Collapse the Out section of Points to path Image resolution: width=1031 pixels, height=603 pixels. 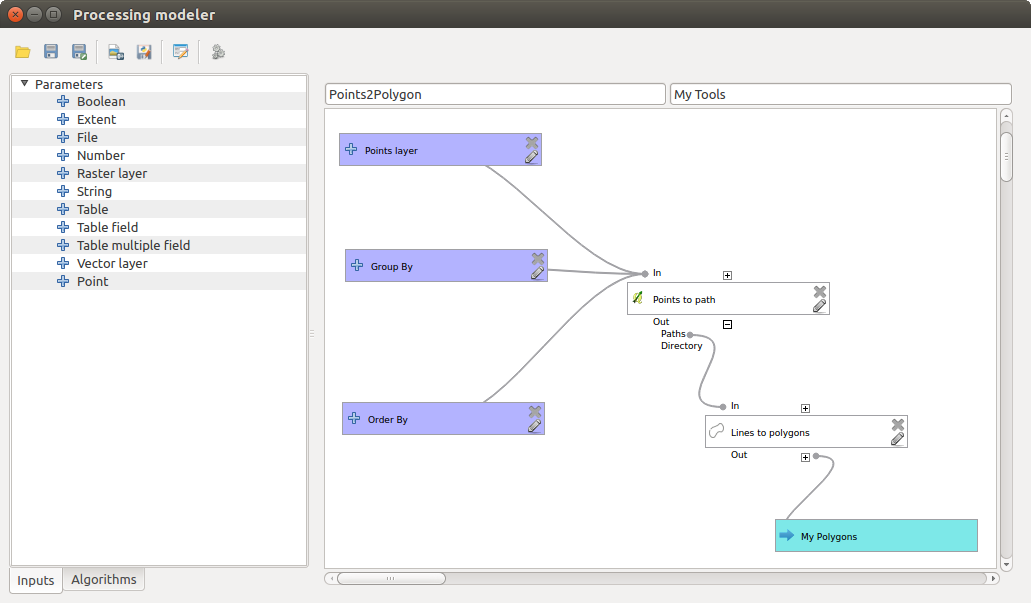click(x=727, y=324)
